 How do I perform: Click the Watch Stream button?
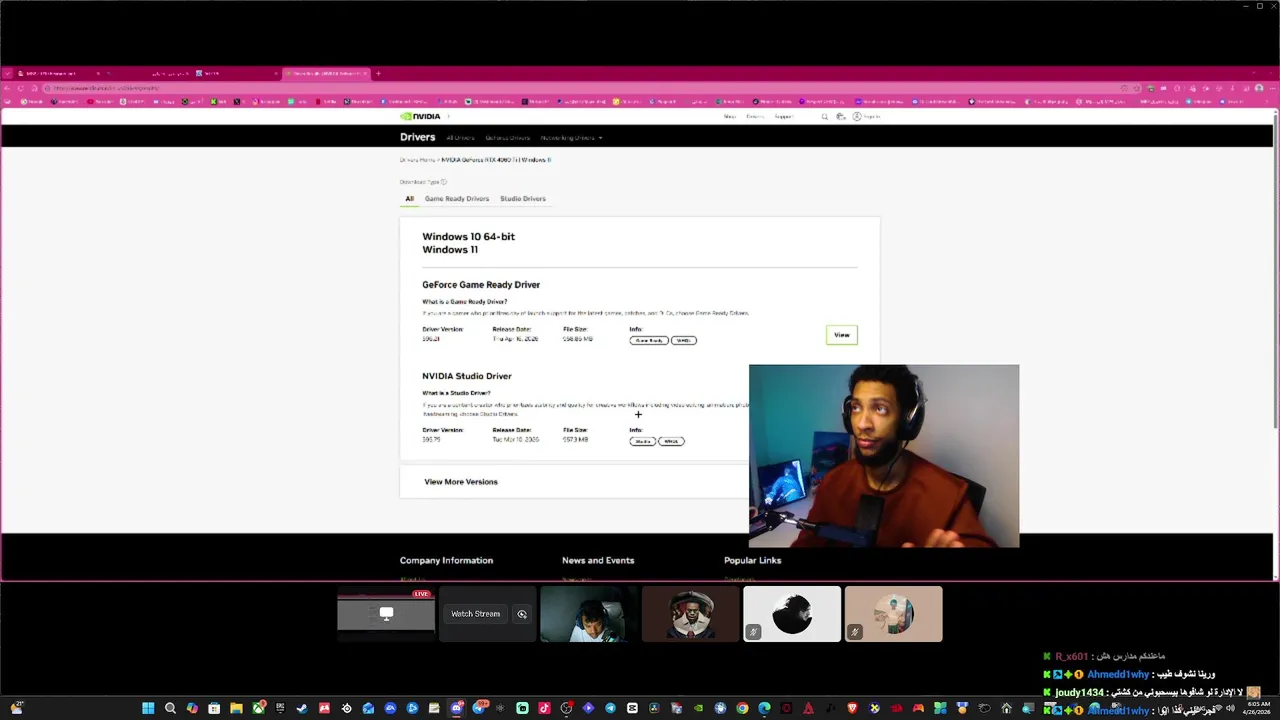coord(476,614)
